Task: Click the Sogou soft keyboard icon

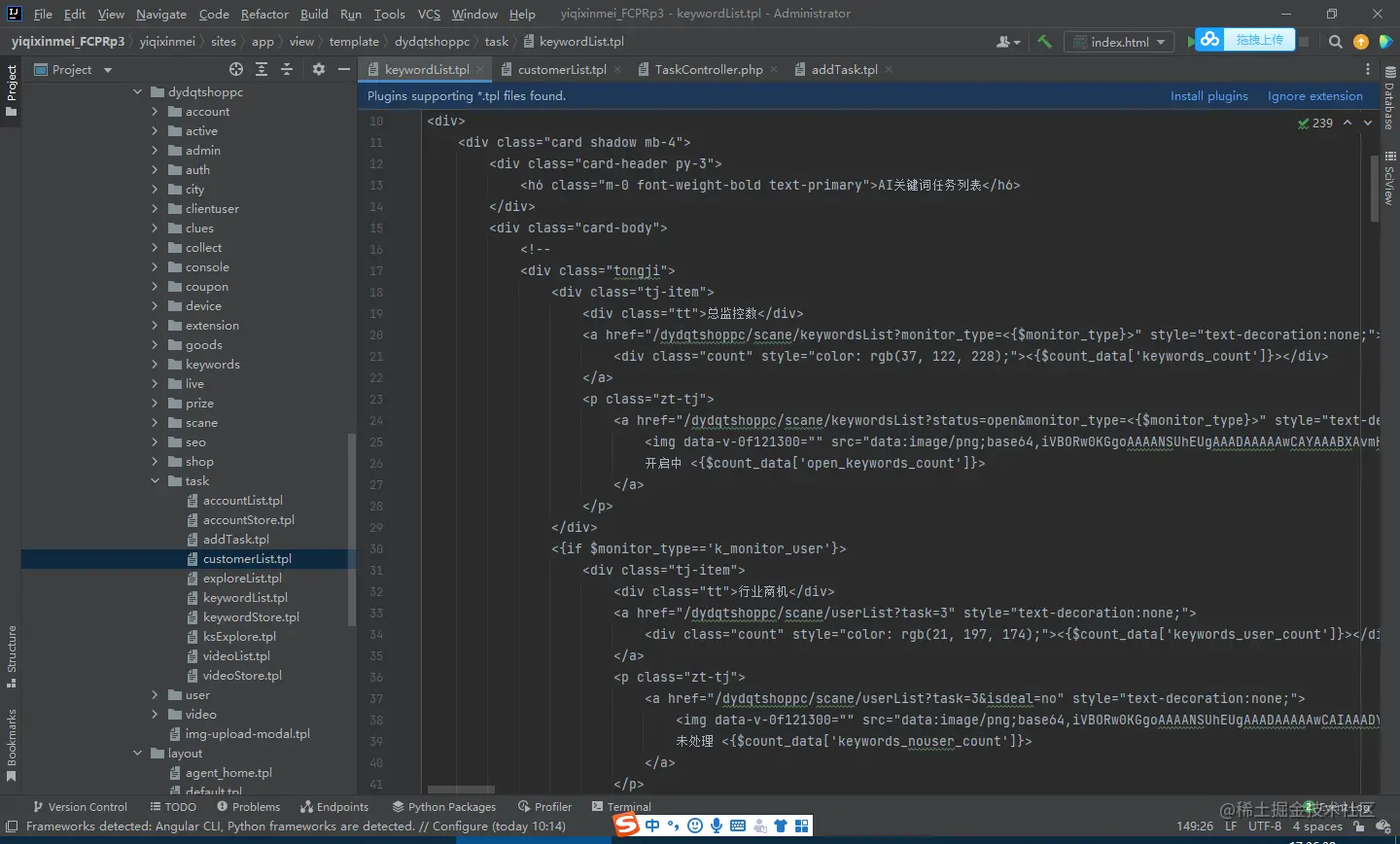Action: pos(738,826)
